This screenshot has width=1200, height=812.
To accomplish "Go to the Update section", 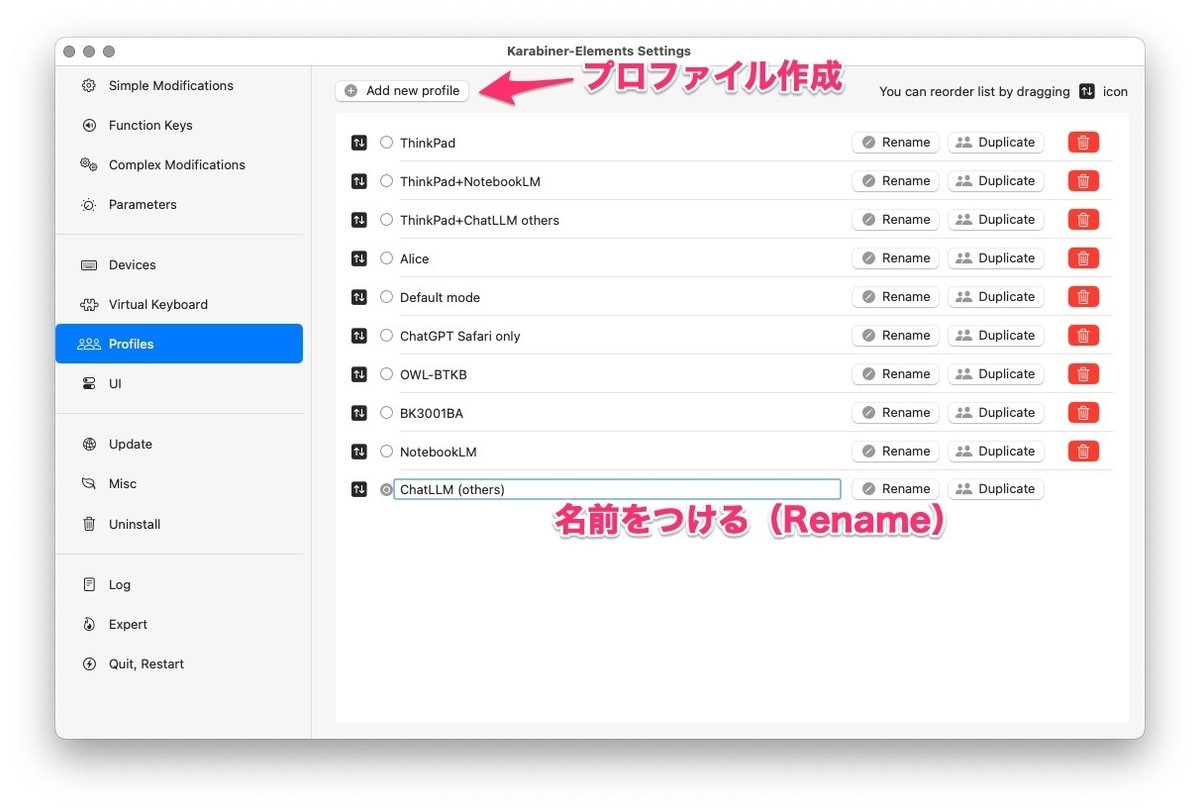I will point(179,444).
